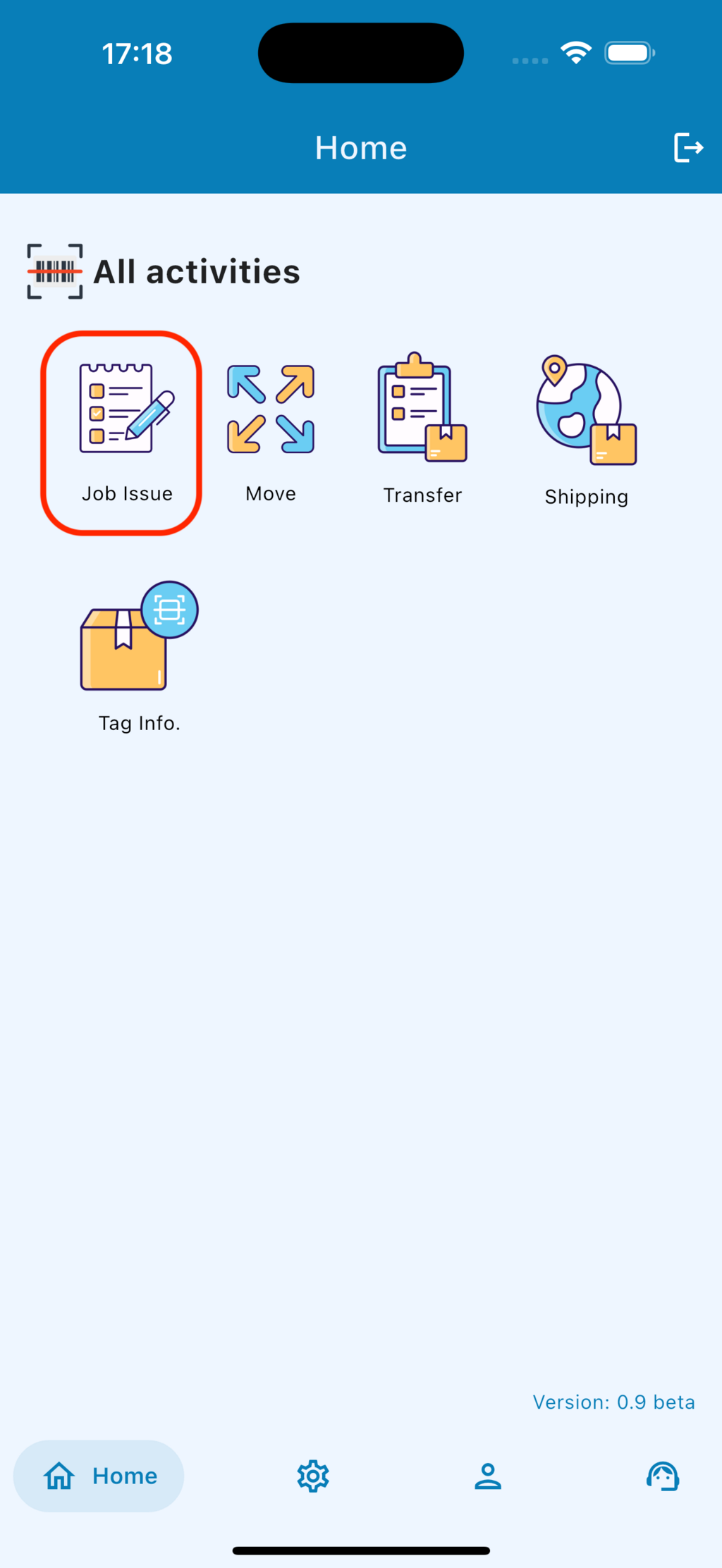This screenshot has height=1568, width=722.
Task: Open the Transfer clipboard icon
Action: tap(422, 407)
